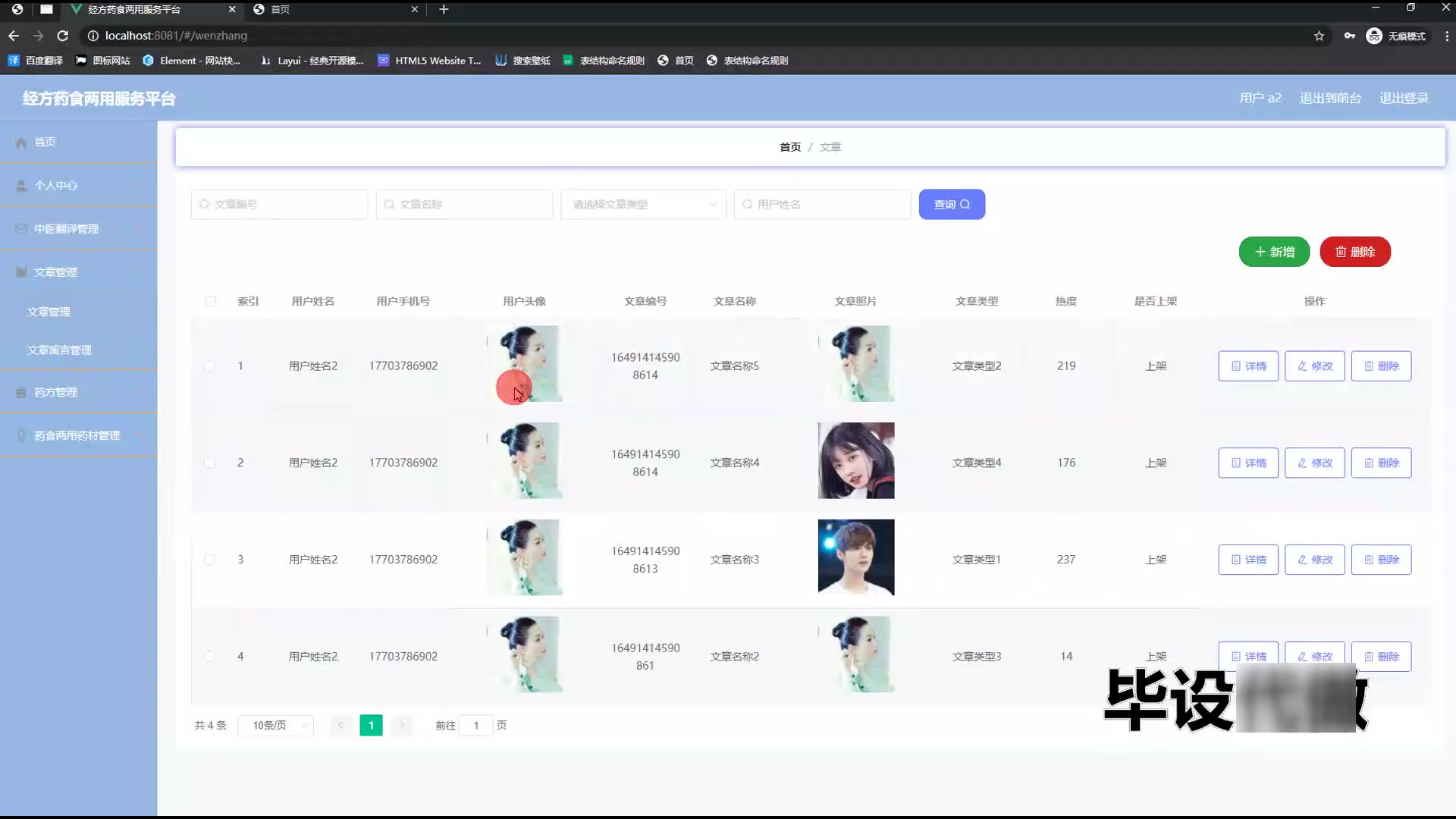This screenshot has height=819, width=1456.
Task: Click 文章类型 column header
Action: pyautogui.click(x=977, y=301)
